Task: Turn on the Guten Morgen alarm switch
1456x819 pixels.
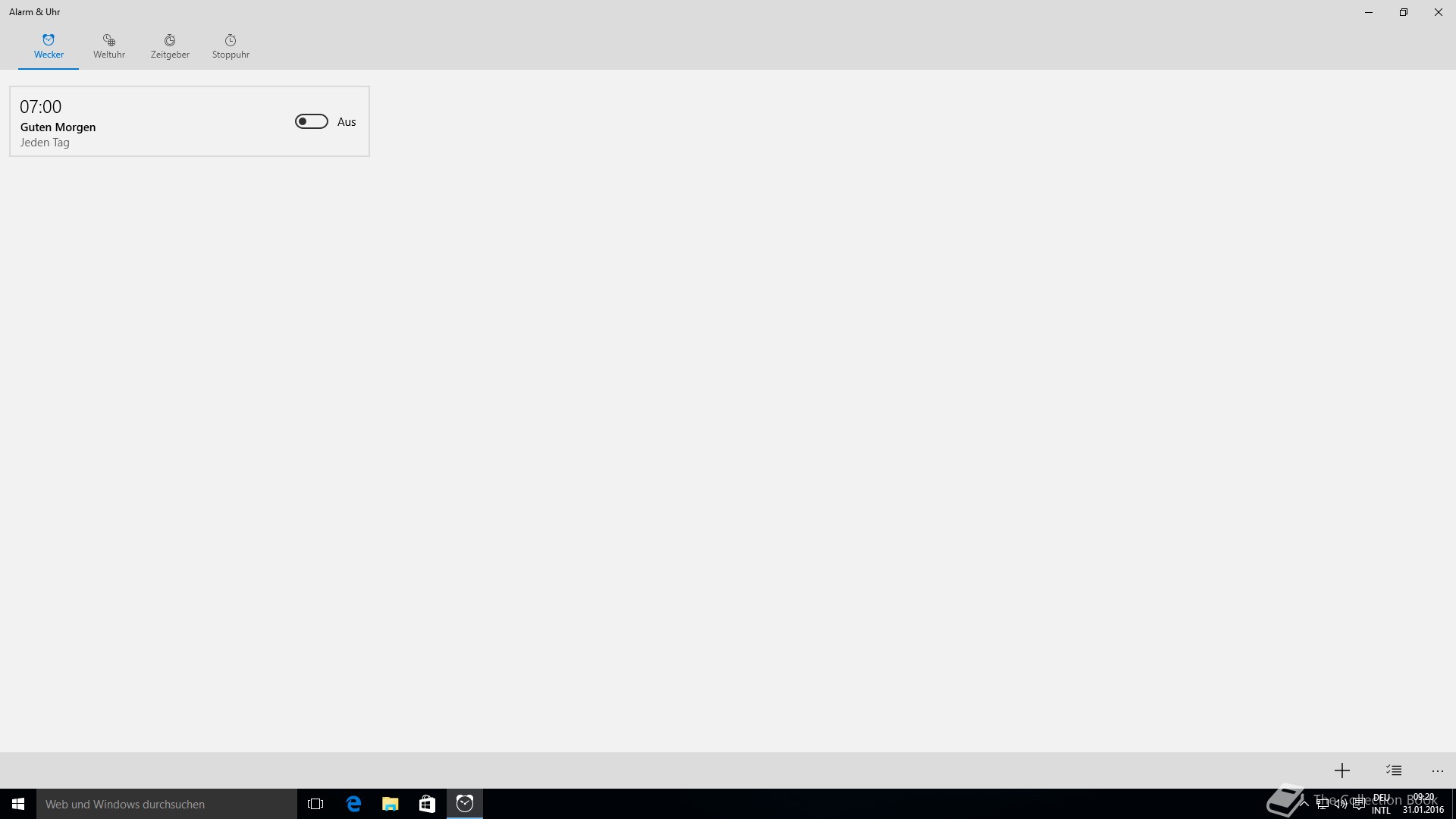Action: point(311,121)
